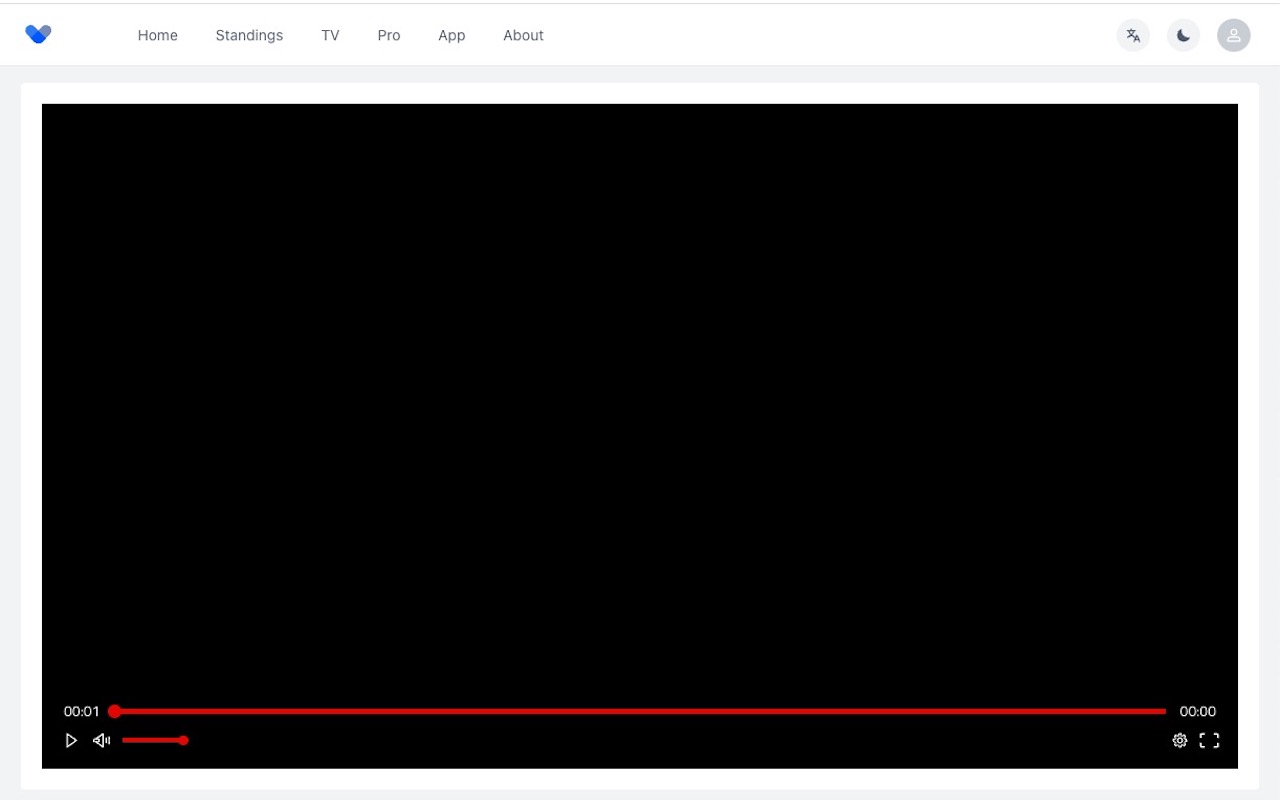Enter fullscreen mode on the video
Screen dimensions: 1280x800
(1210, 740)
